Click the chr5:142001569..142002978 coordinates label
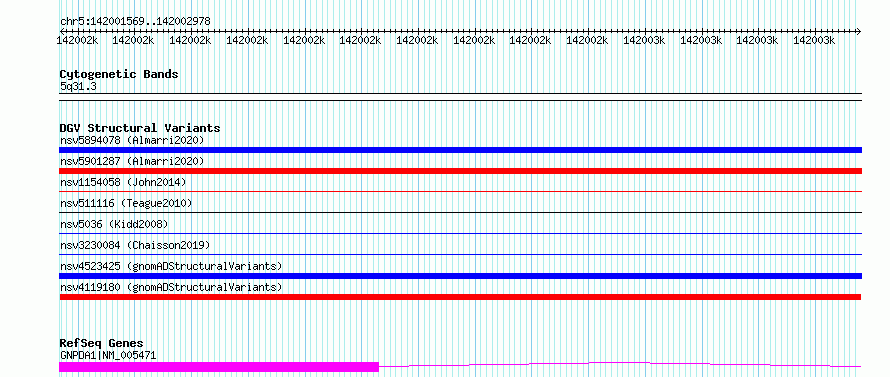The image size is (890, 377). click(x=135, y=21)
